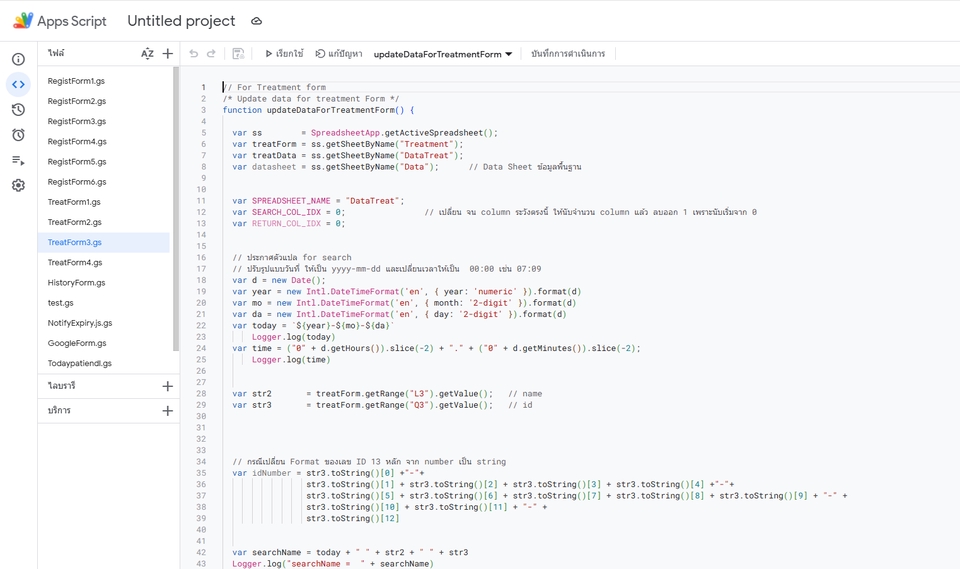960x569 pixels.
Task: Click the Apps Script logo
Action: click(x=23, y=20)
